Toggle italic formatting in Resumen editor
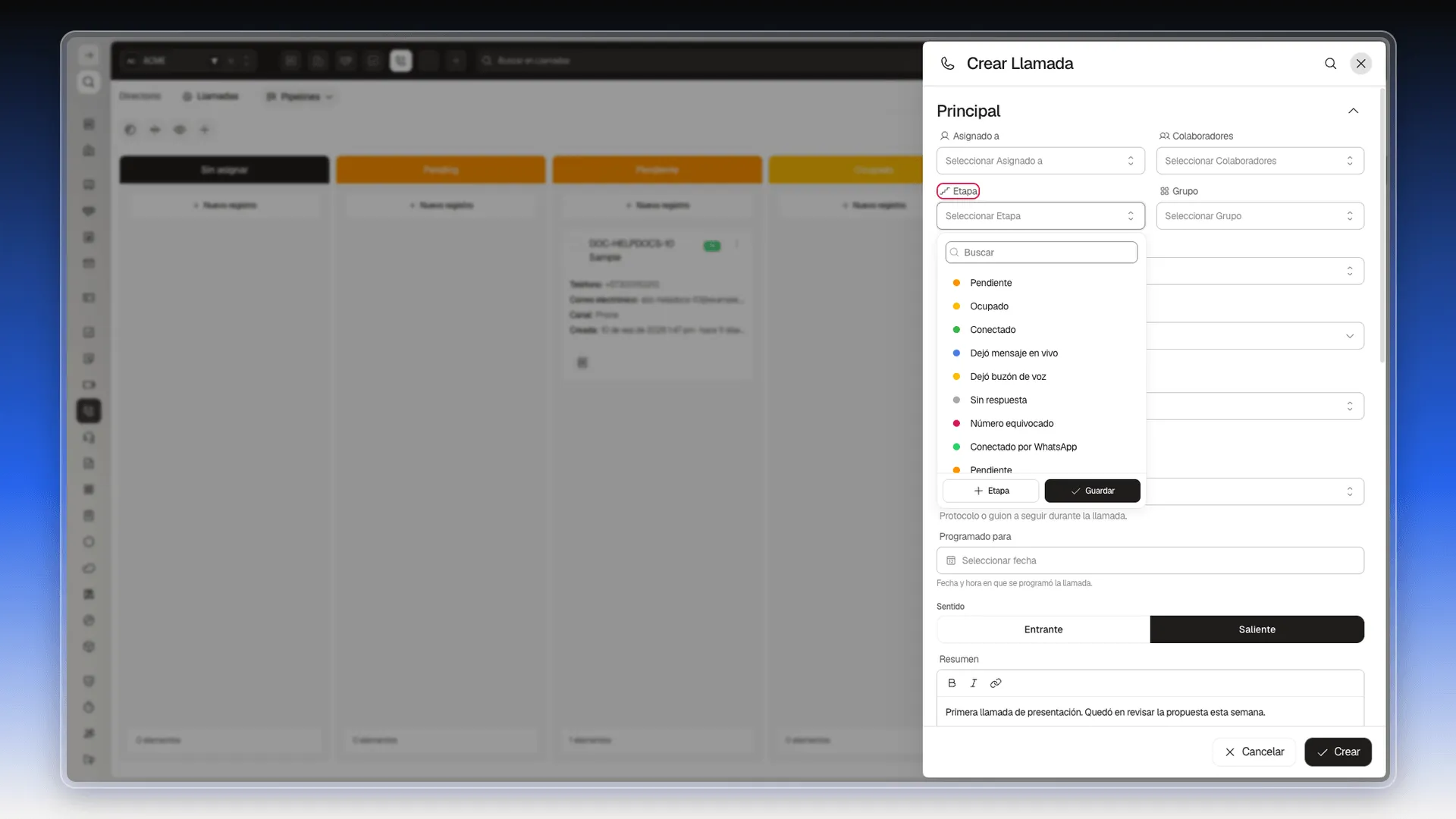 point(974,683)
